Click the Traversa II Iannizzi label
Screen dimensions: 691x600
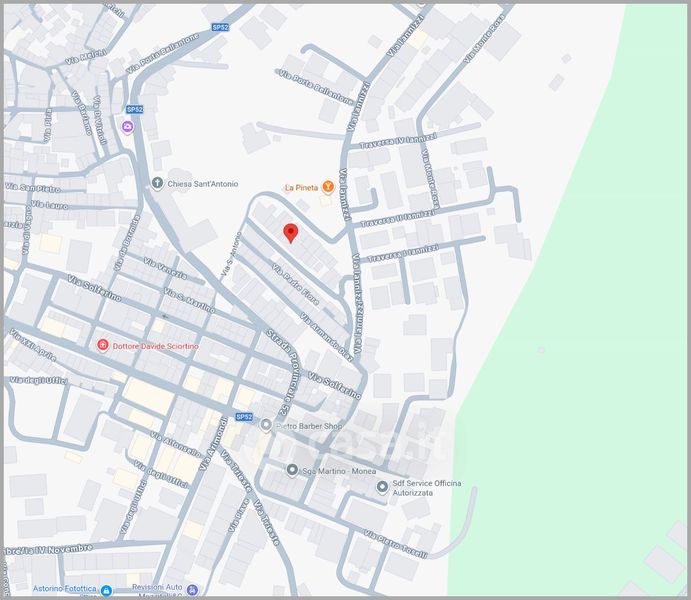tap(398, 219)
